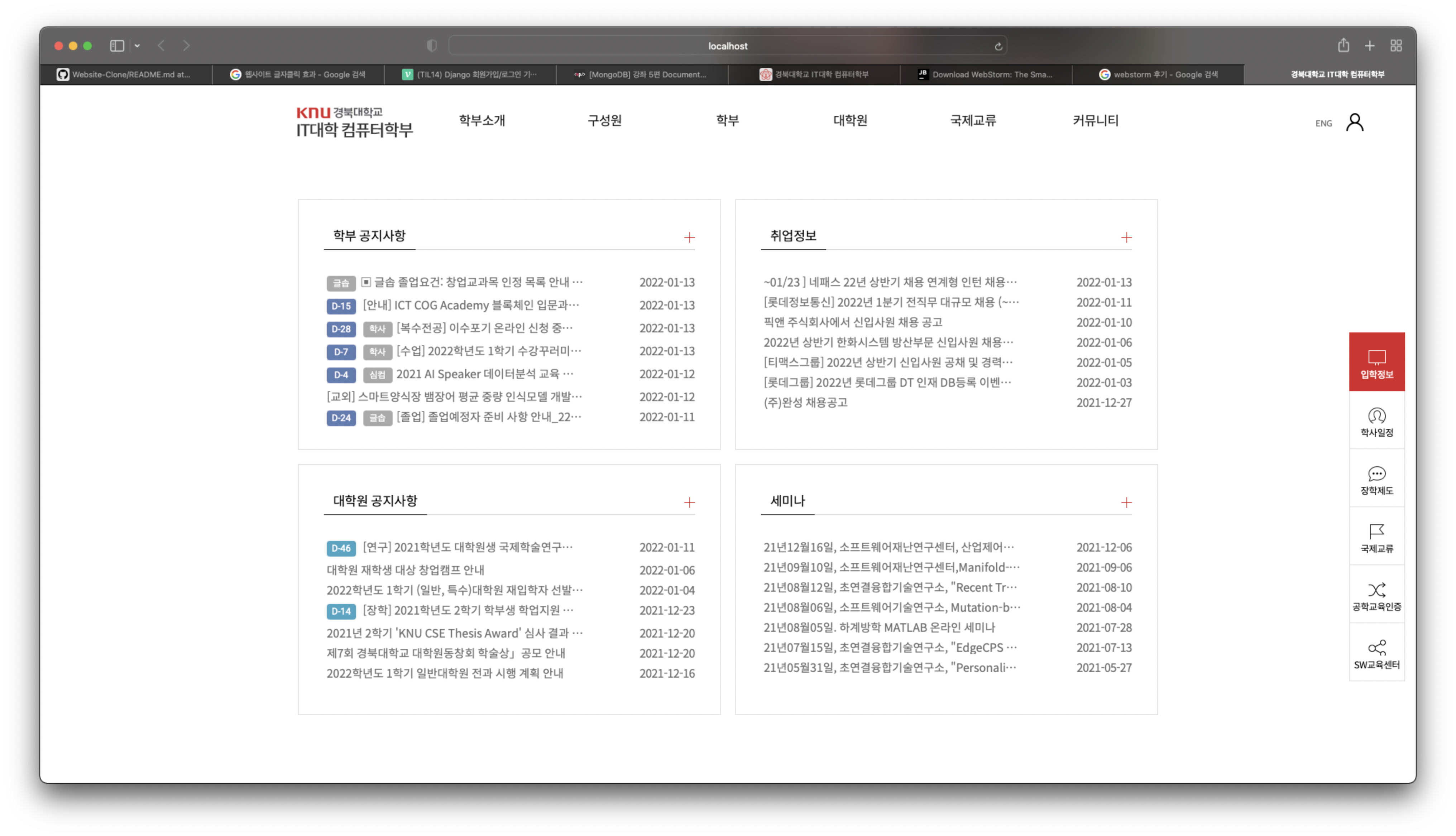Switch to the Website-Clone README tab
This screenshot has width=1456, height=836.
point(126,74)
